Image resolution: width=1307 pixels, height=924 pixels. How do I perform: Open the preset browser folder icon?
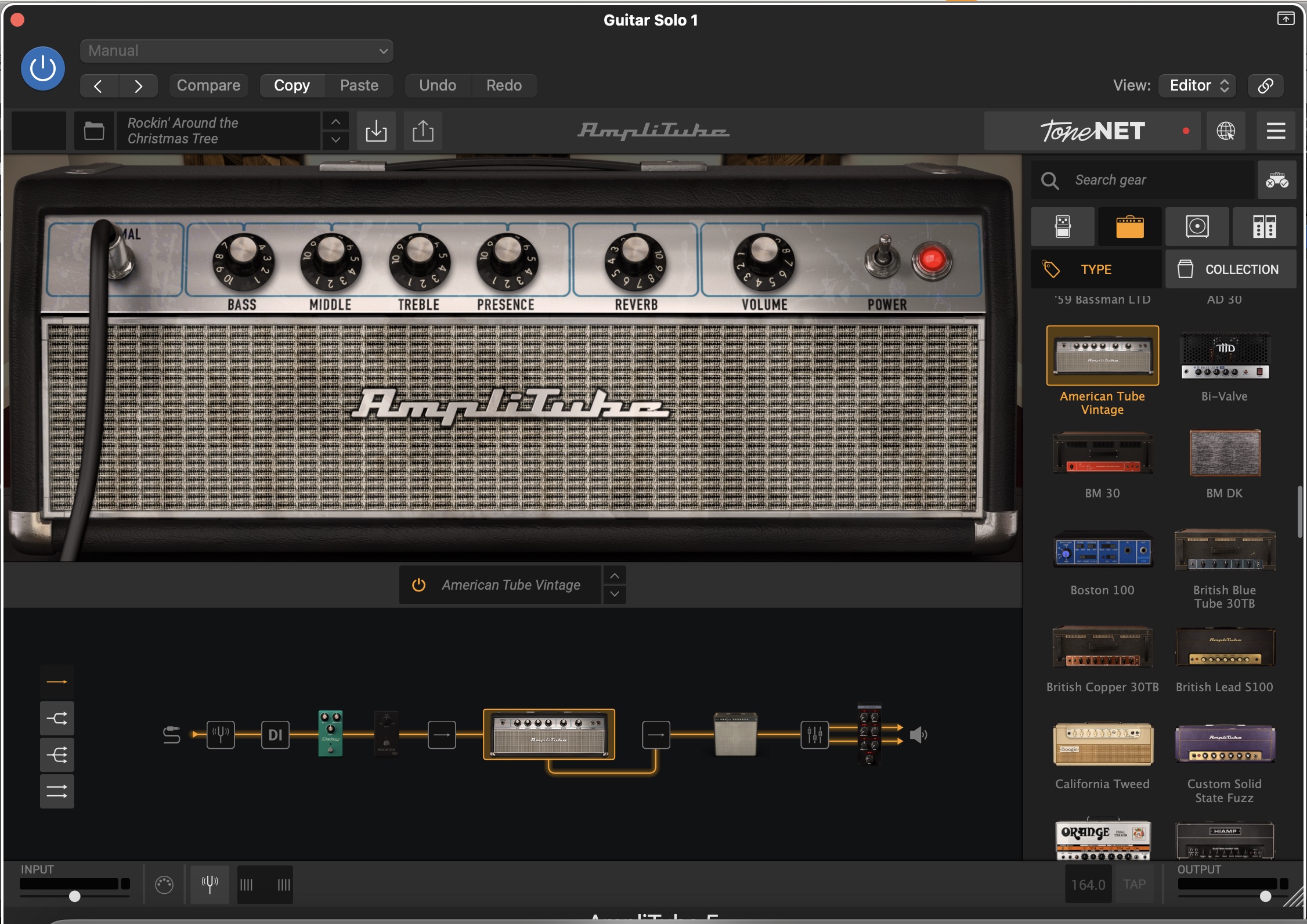click(x=94, y=131)
